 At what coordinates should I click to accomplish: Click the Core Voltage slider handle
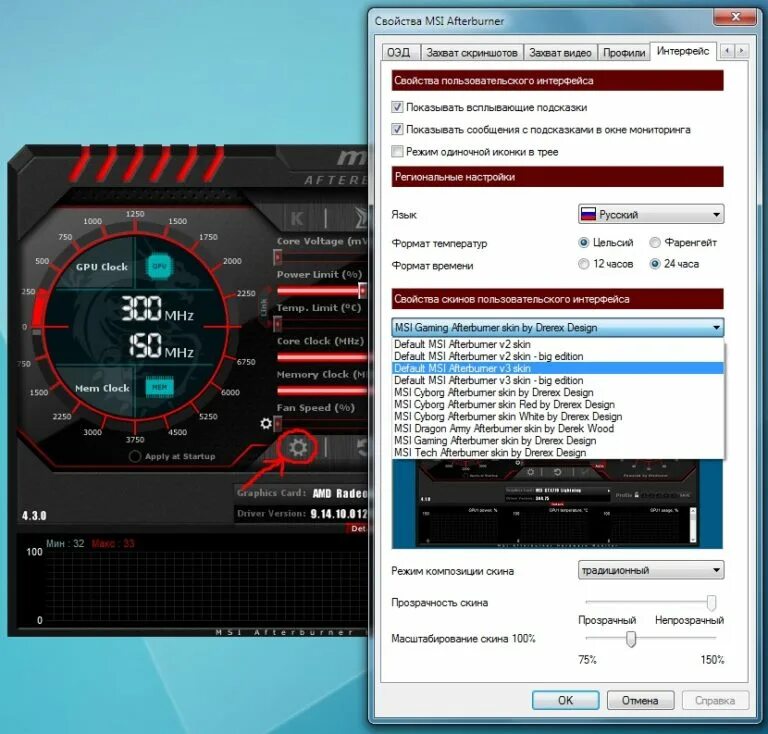(278, 257)
